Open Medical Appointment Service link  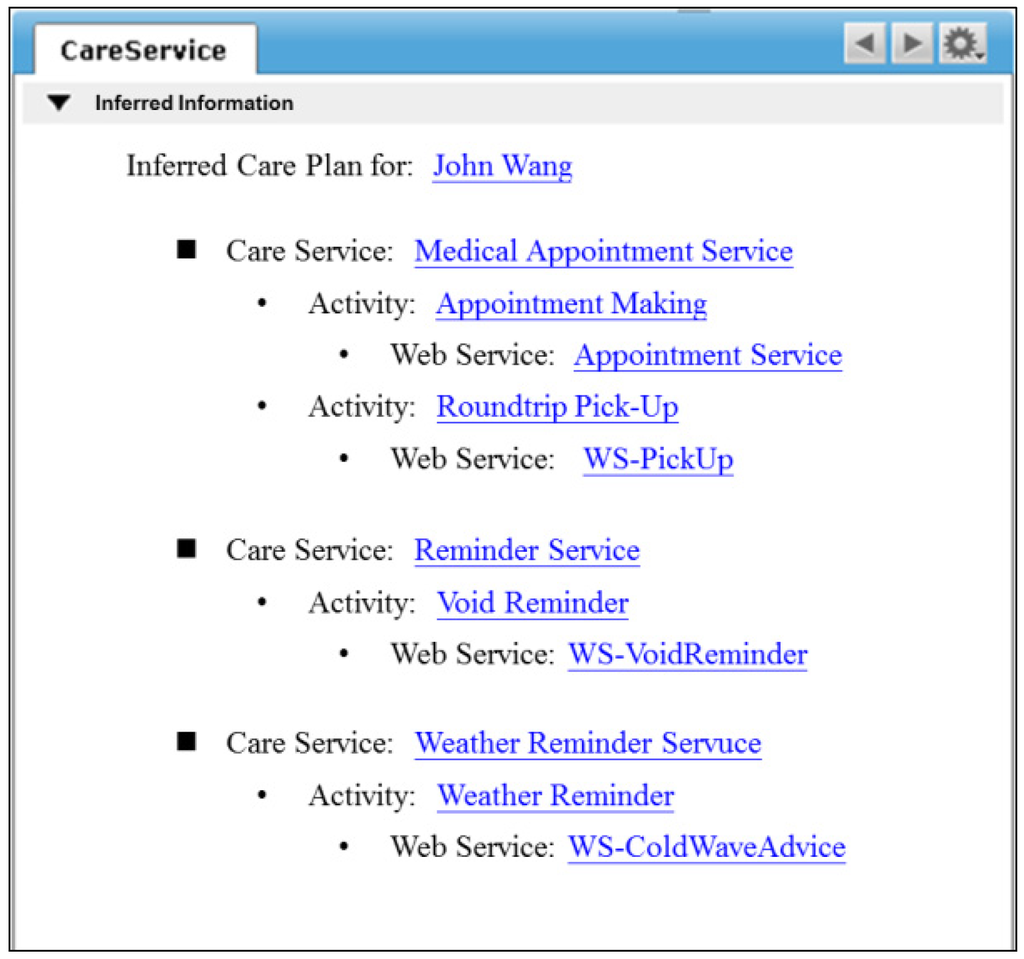[x=603, y=252]
